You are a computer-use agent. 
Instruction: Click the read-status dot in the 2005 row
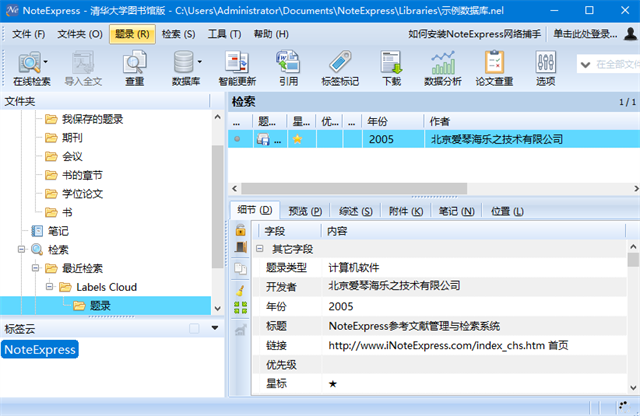coord(237,139)
